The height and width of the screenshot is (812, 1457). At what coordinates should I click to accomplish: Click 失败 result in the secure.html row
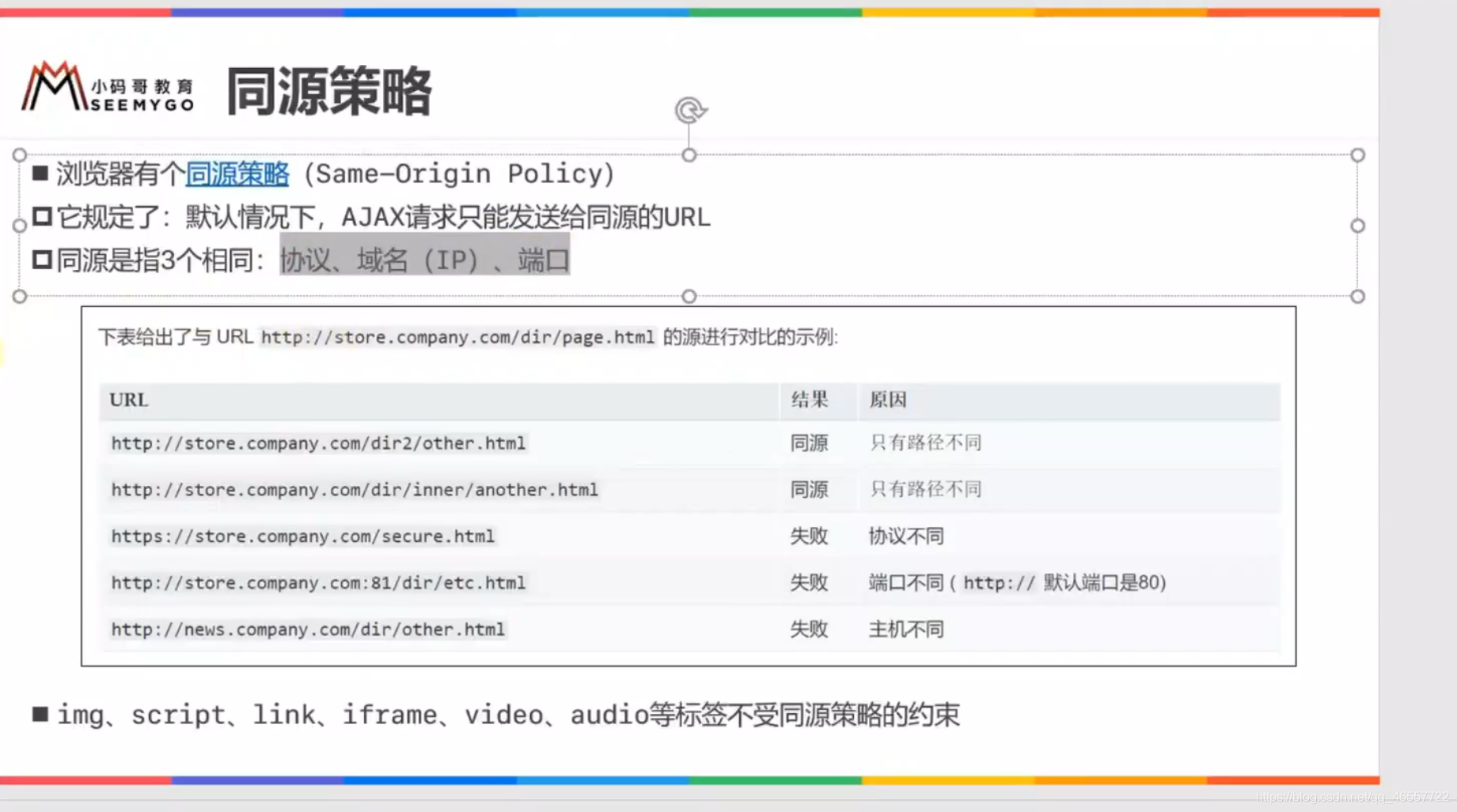point(809,537)
